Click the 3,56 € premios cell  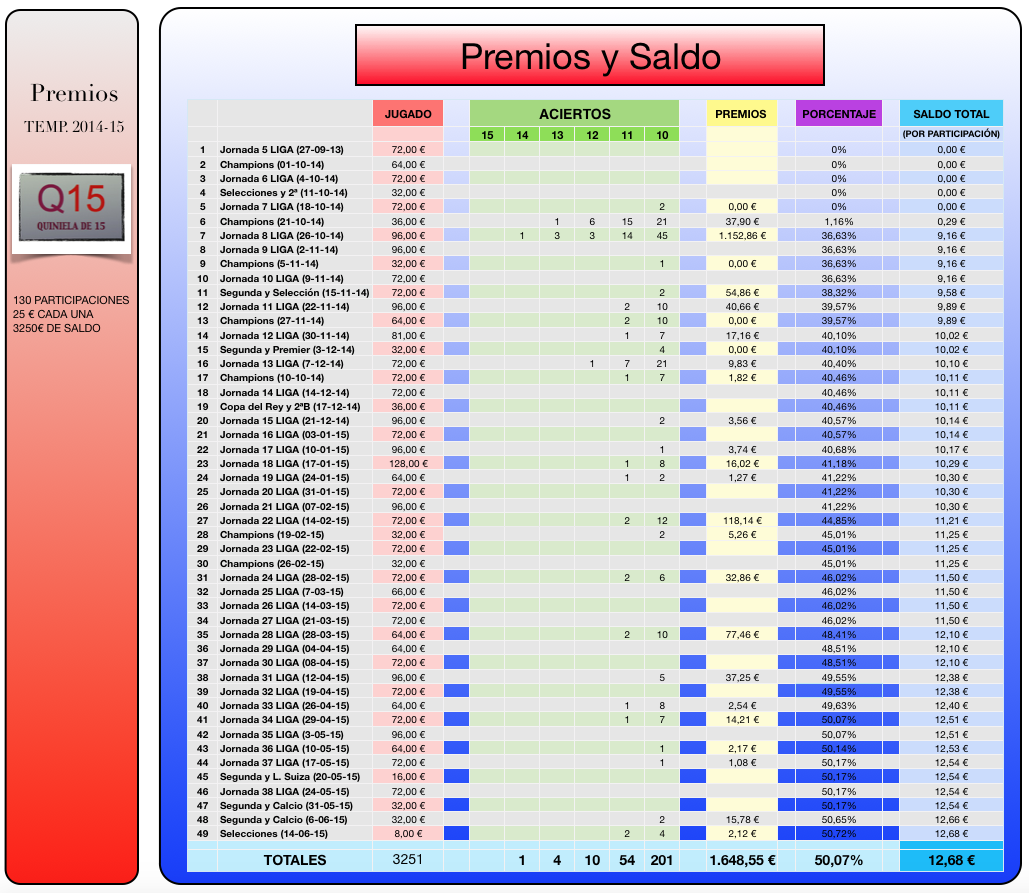pos(742,421)
